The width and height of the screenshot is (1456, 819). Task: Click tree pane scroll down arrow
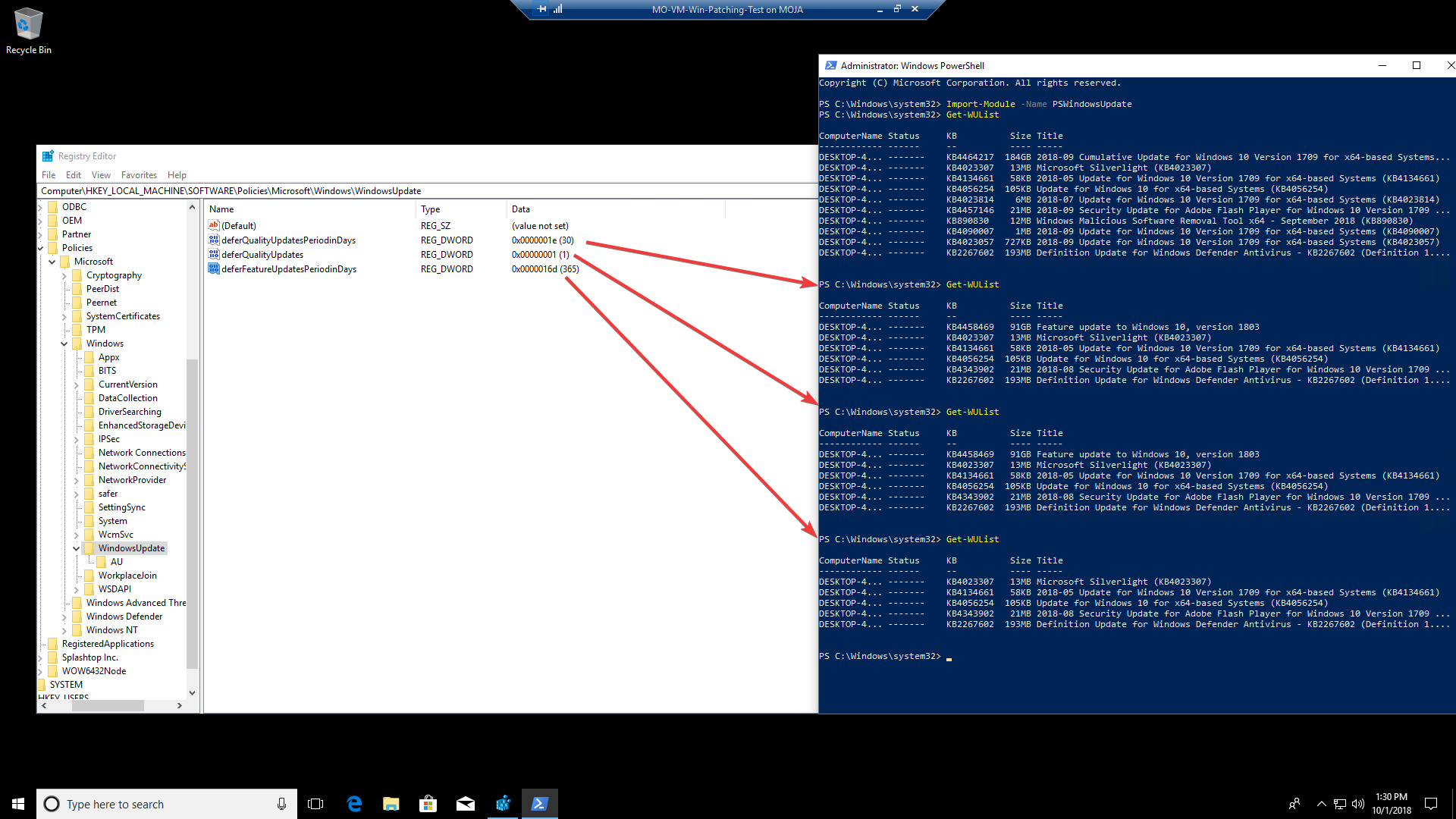pyautogui.click(x=192, y=692)
